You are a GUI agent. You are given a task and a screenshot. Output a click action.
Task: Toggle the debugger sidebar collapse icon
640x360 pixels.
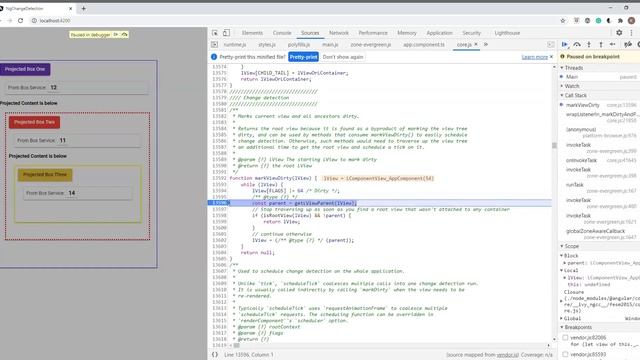(x=551, y=44)
